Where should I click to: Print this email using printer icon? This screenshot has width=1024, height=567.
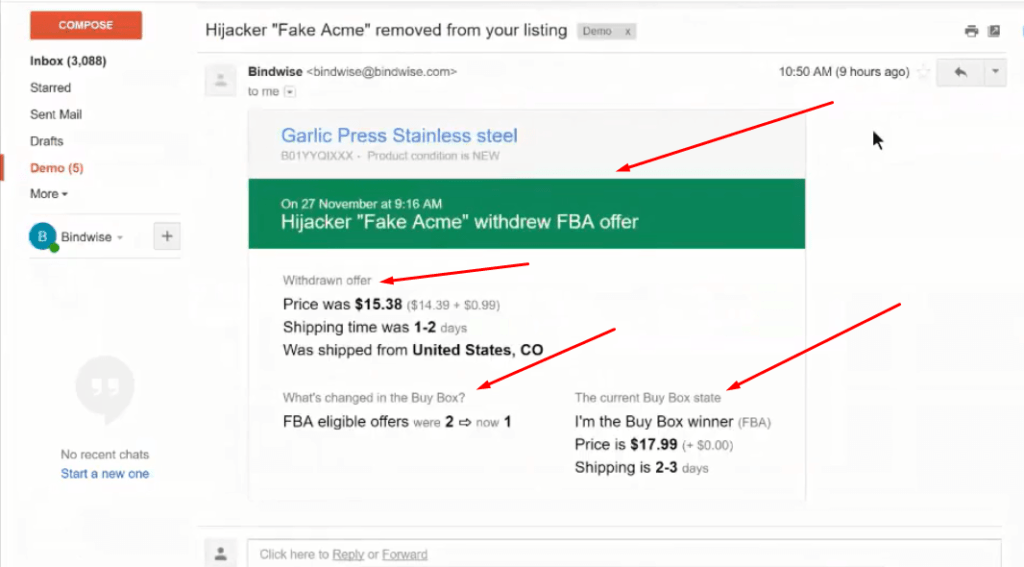(971, 31)
